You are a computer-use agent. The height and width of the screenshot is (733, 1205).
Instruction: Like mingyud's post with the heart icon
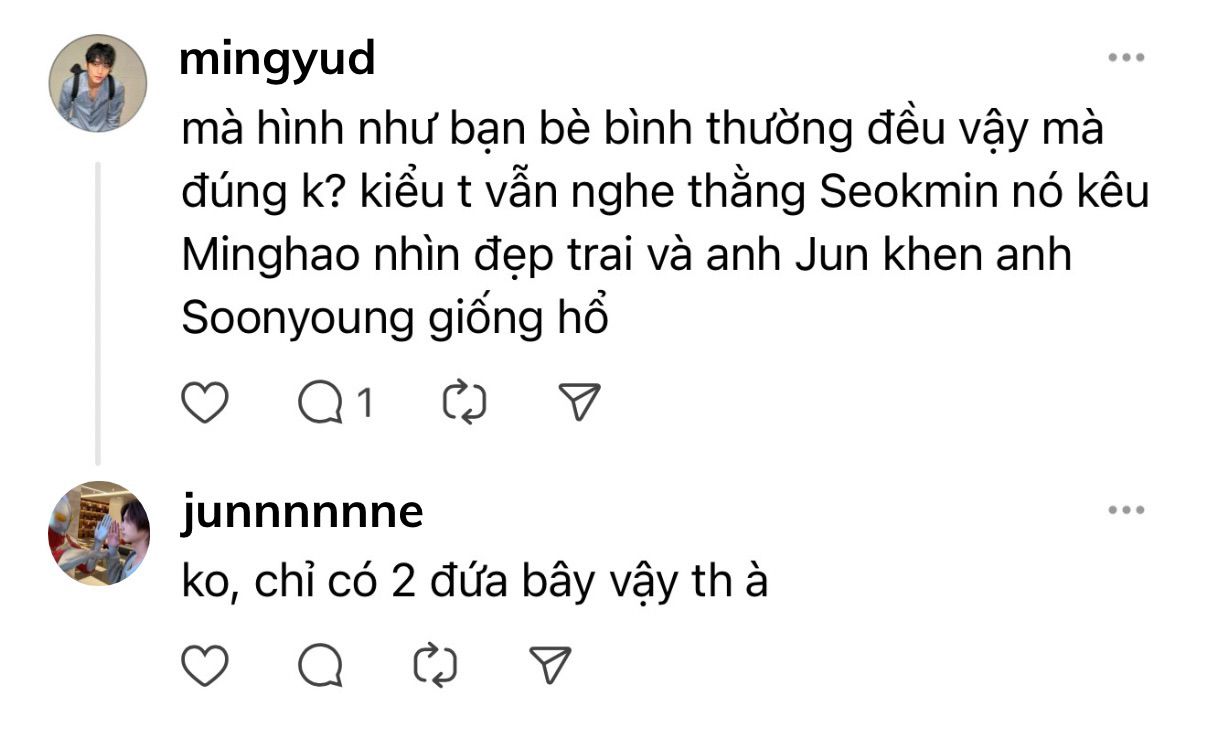click(205, 402)
